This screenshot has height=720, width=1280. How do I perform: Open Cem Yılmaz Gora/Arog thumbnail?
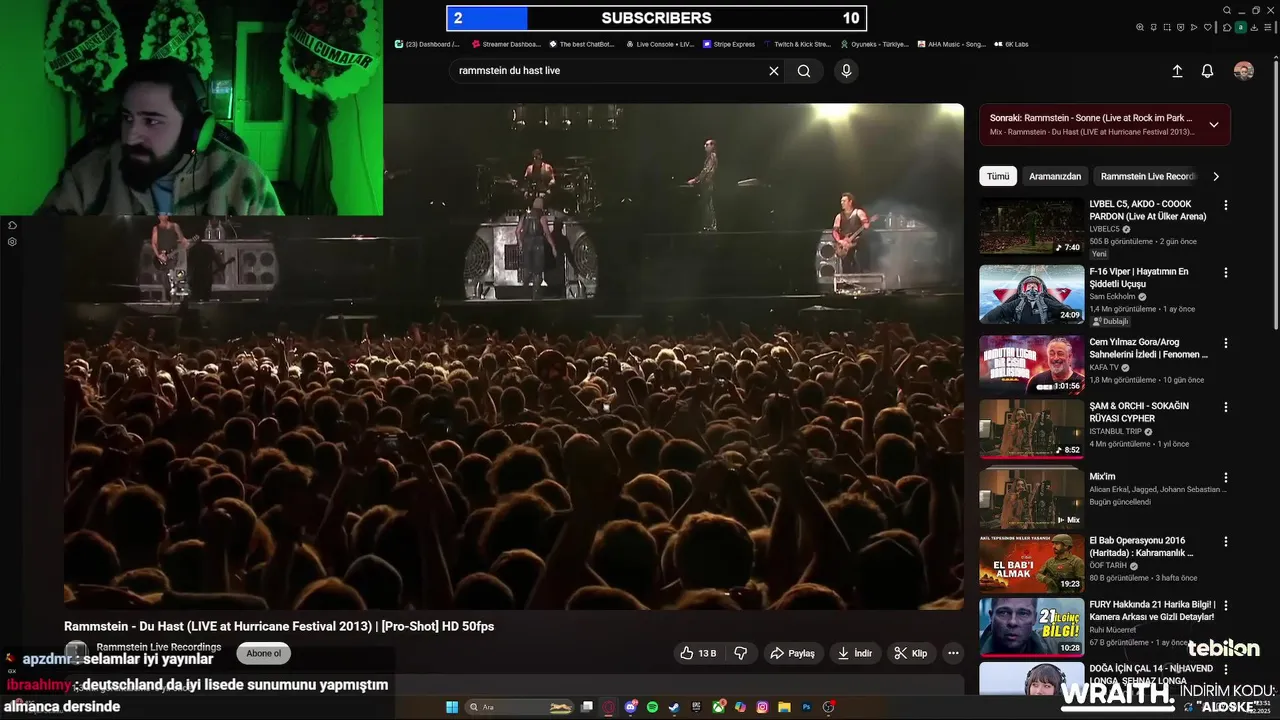(1031, 365)
